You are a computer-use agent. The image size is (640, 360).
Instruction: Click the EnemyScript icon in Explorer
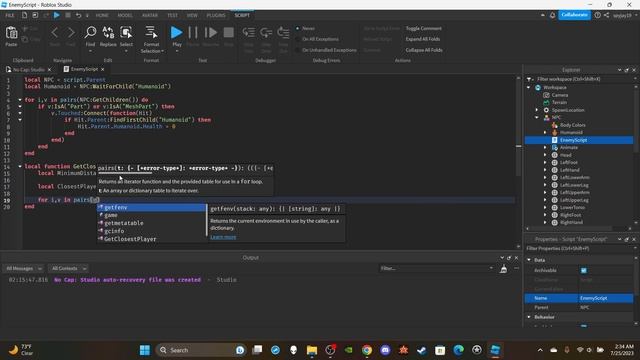(554, 140)
